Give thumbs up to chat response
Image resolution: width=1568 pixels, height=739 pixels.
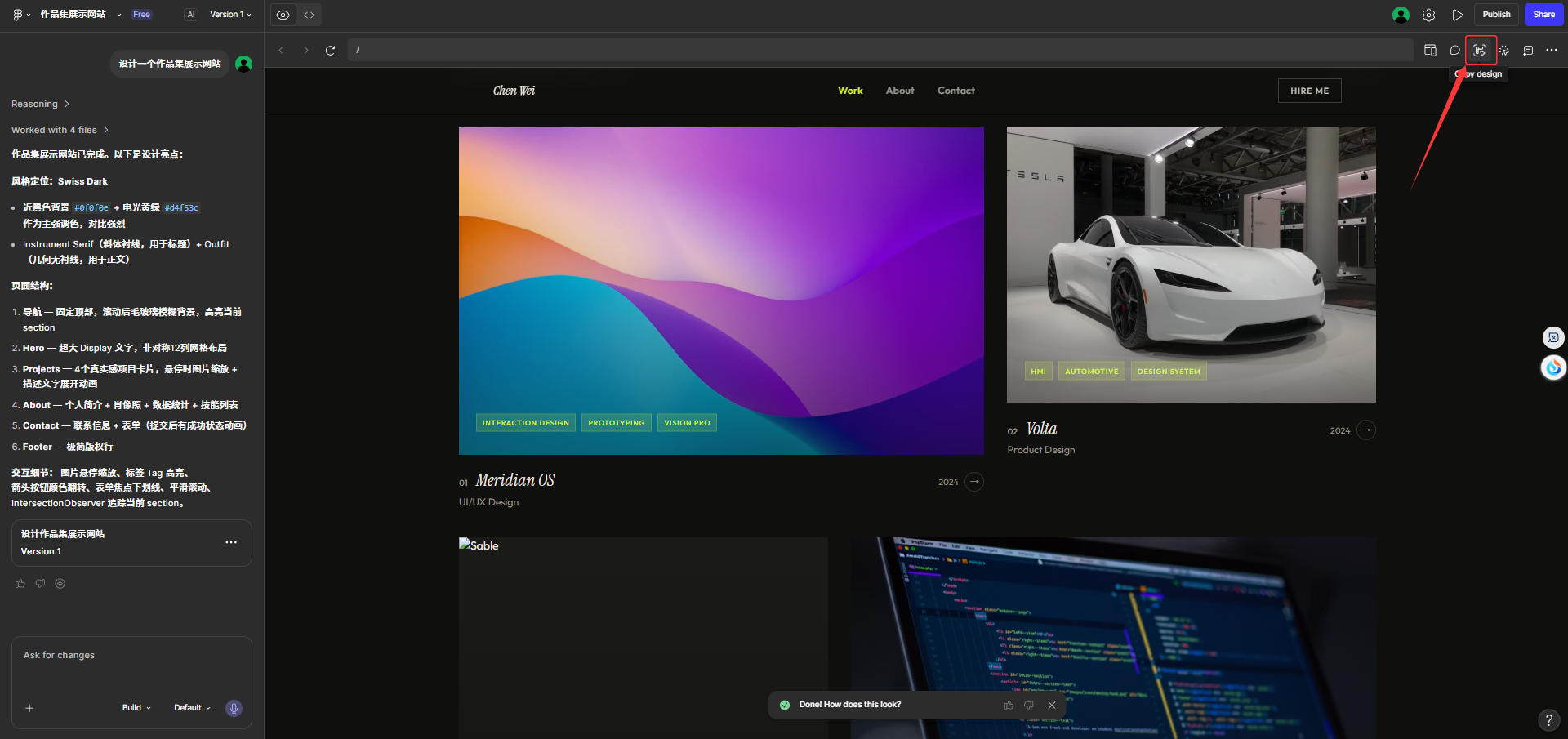click(x=20, y=584)
